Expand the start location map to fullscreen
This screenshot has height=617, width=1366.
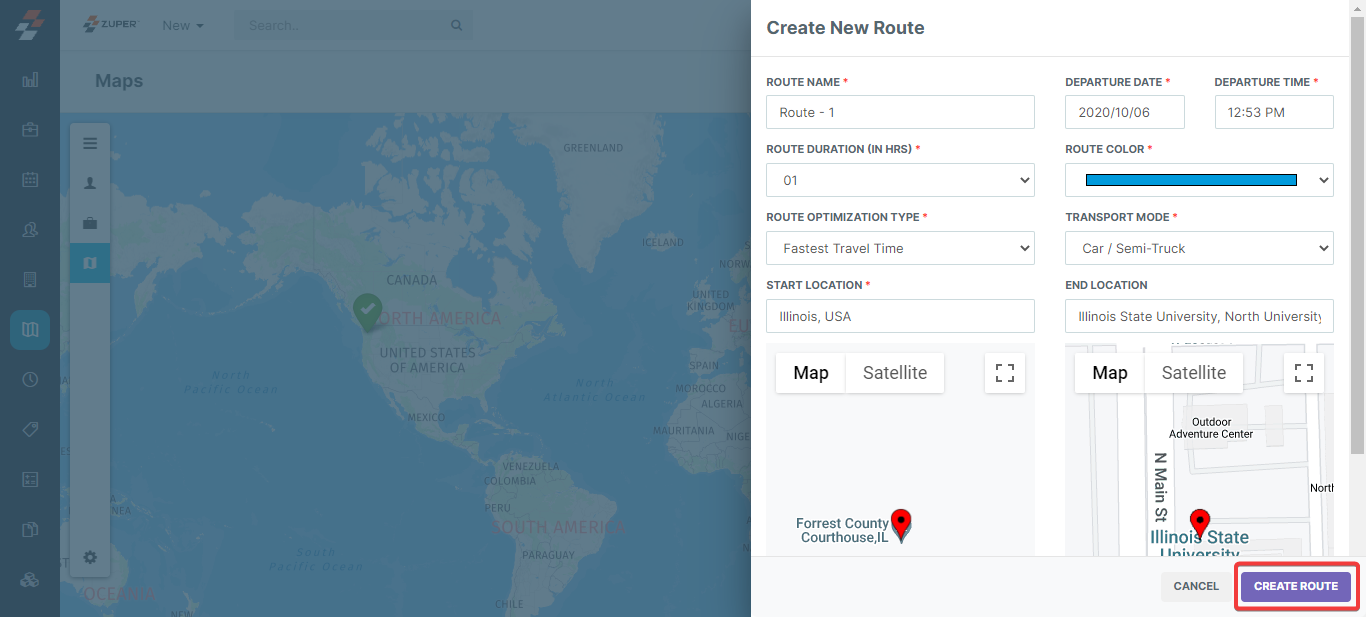tap(1005, 373)
